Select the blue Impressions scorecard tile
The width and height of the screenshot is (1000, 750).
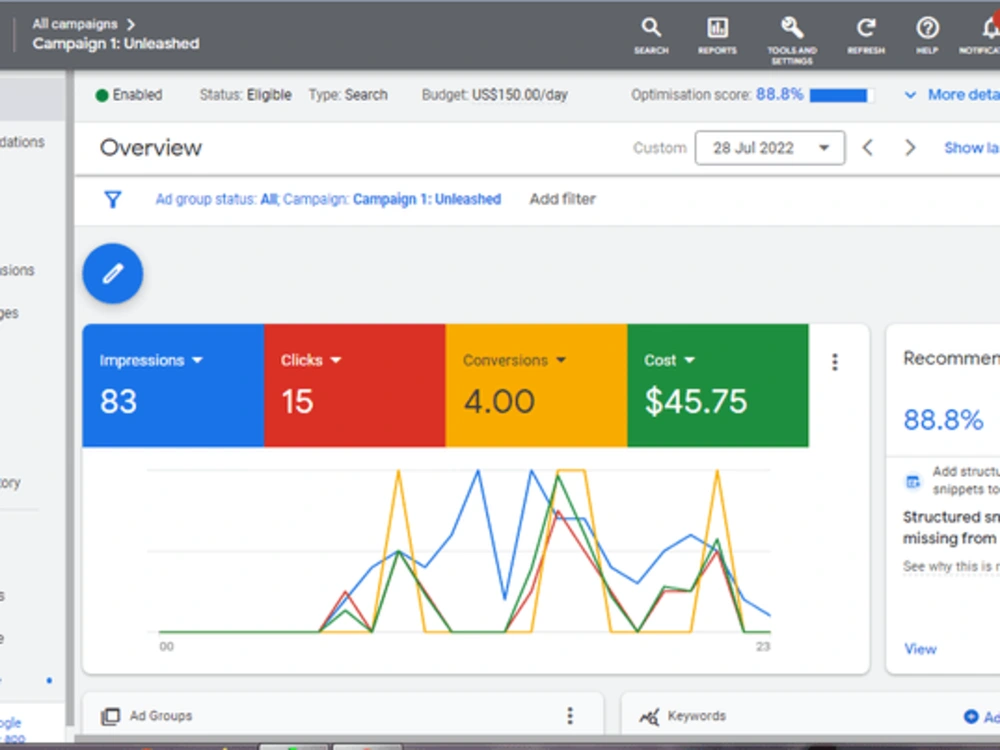tap(173, 385)
